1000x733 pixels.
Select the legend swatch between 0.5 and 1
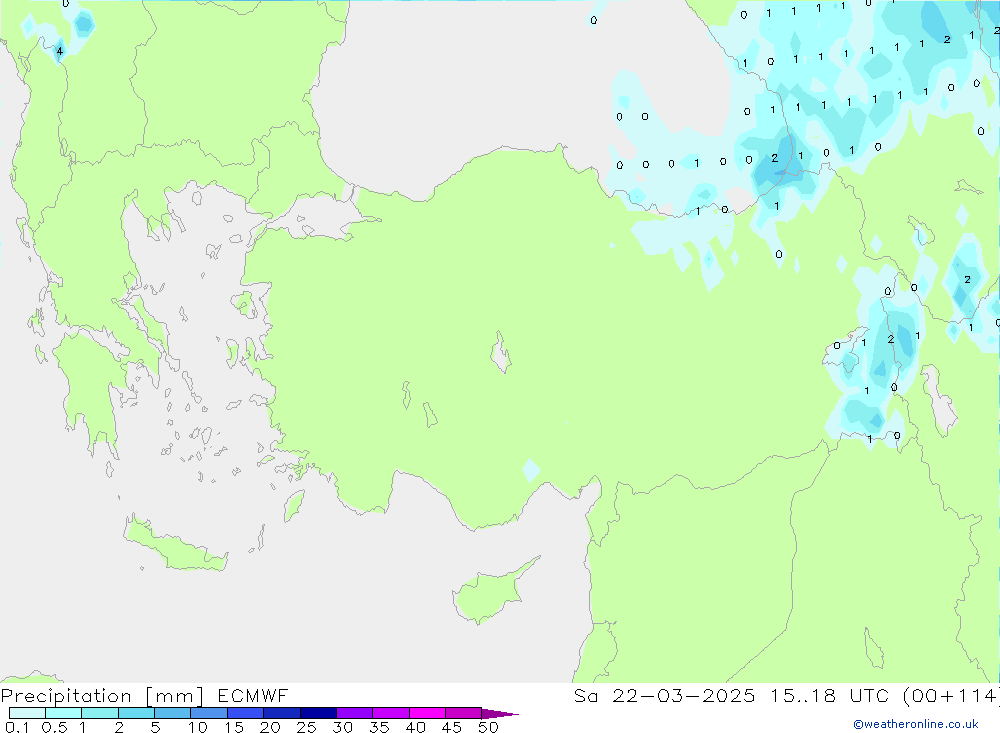(64, 713)
